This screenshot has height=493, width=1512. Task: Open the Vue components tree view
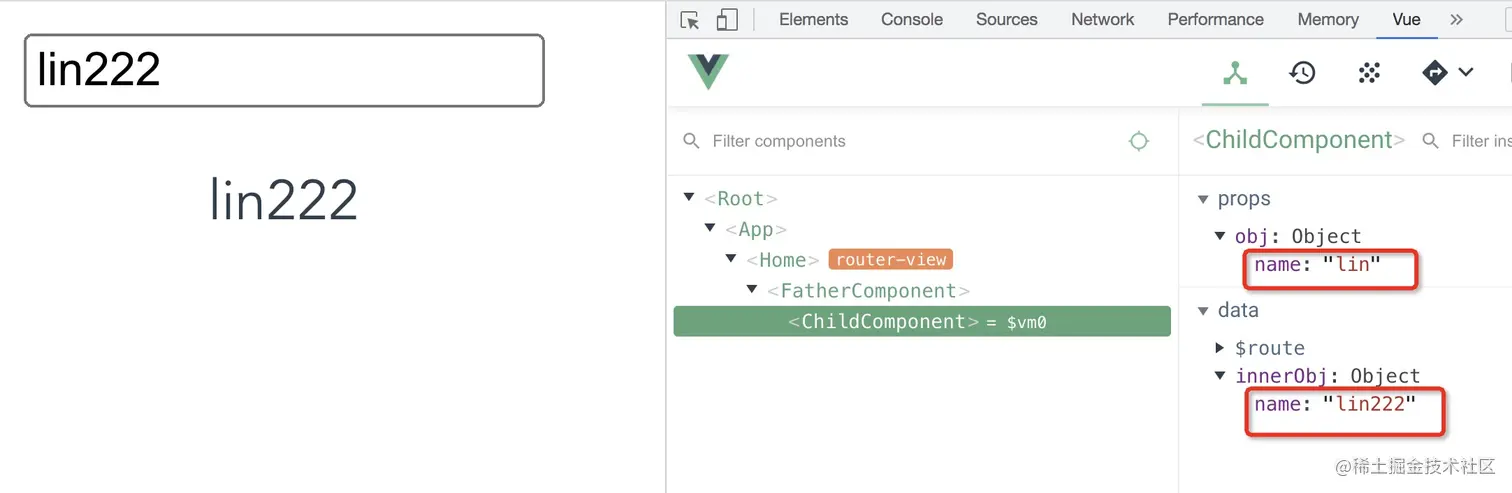pyautogui.click(x=1235, y=73)
